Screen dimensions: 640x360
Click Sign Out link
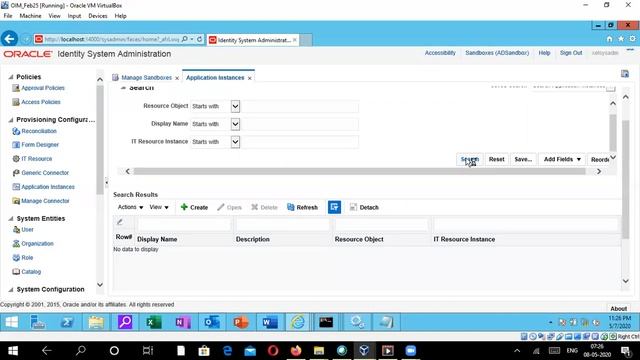pyautogui.click(x=571, y=53)
